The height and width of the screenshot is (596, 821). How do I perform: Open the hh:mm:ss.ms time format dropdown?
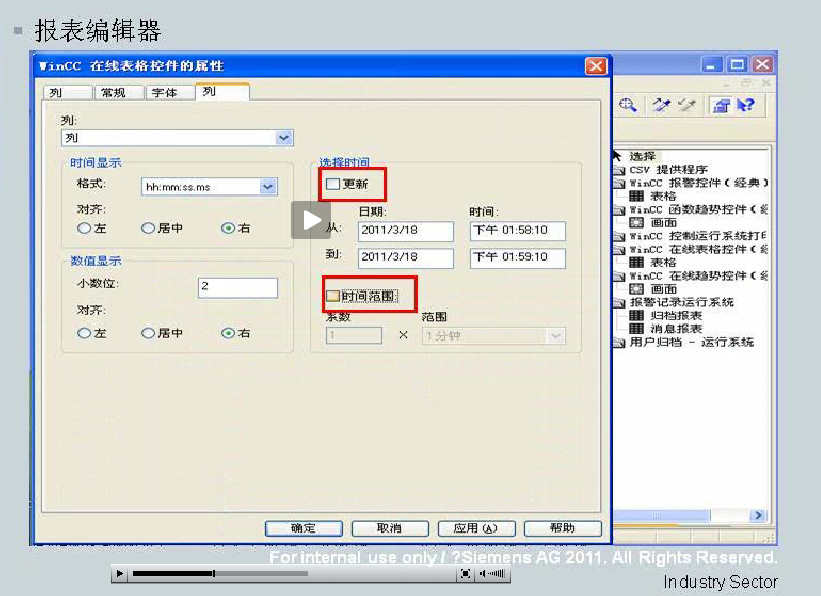click(x=268, y=186)
